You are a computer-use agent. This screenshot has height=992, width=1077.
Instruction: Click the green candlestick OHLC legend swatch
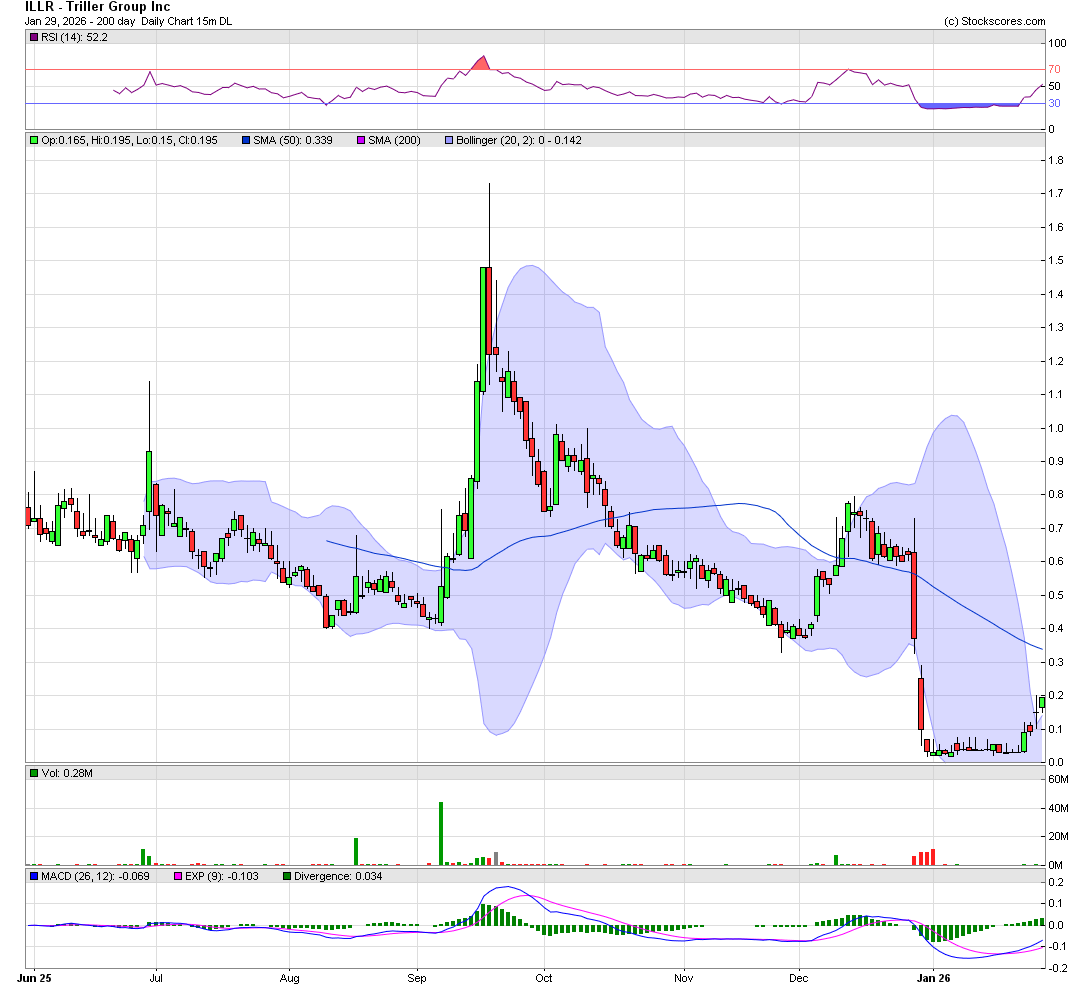[34, 140]
